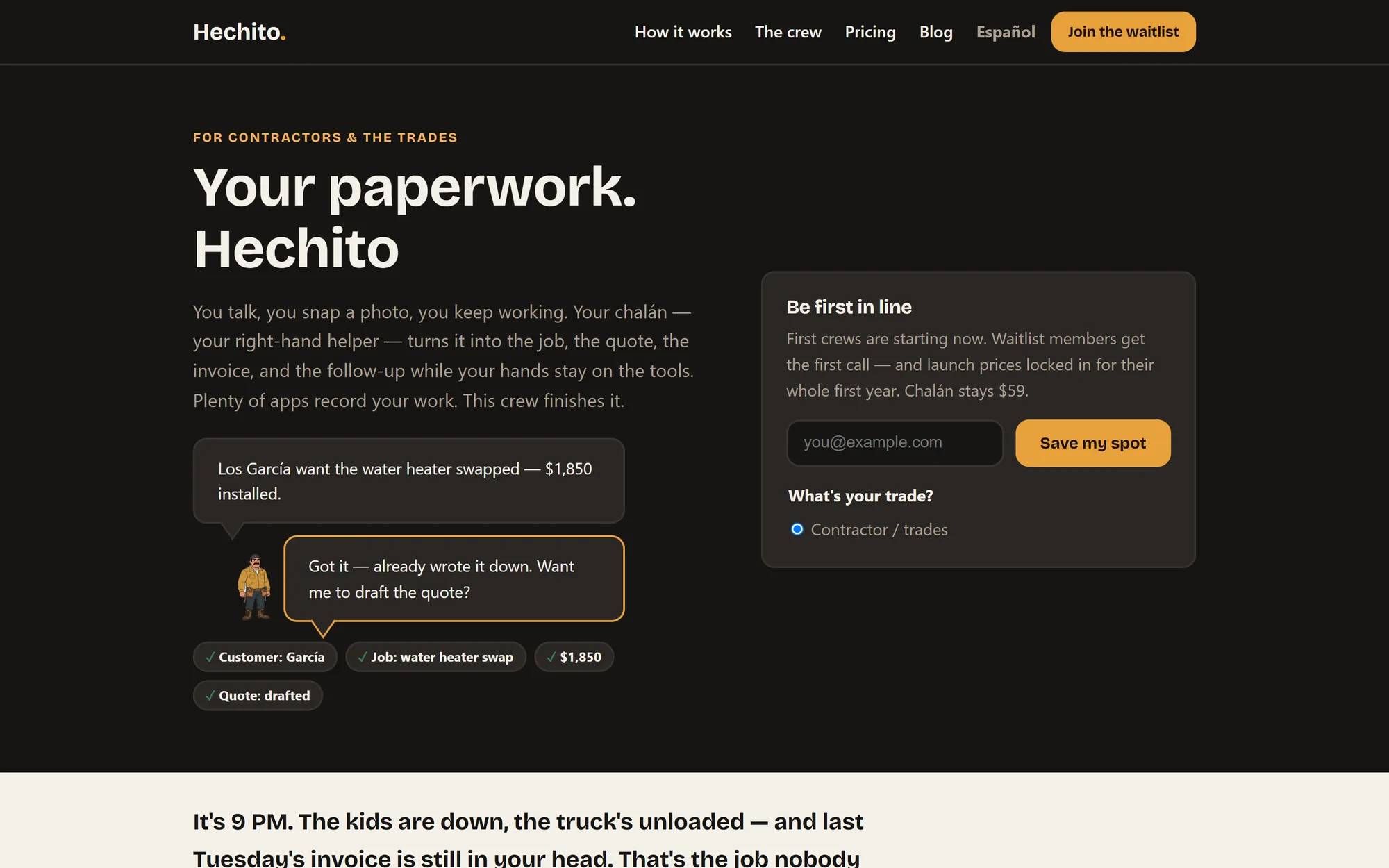1389x868 pixels.
Task: Click the chalán helper character illustration
Action: [254, 587]
